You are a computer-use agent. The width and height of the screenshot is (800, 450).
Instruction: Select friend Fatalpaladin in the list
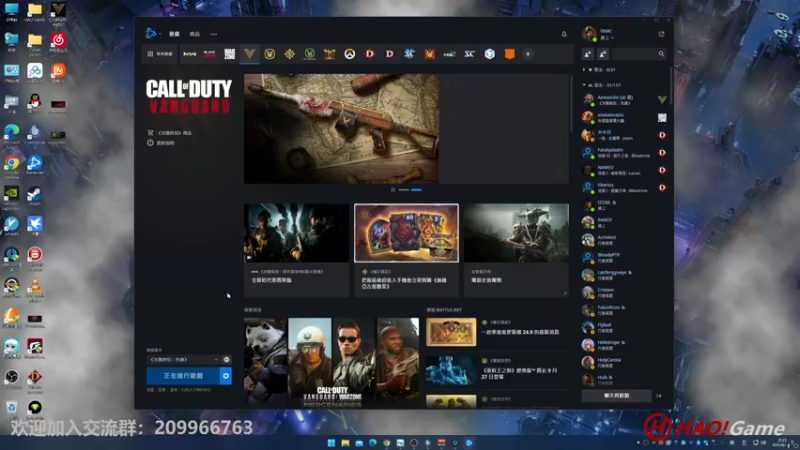coord(624,152)
